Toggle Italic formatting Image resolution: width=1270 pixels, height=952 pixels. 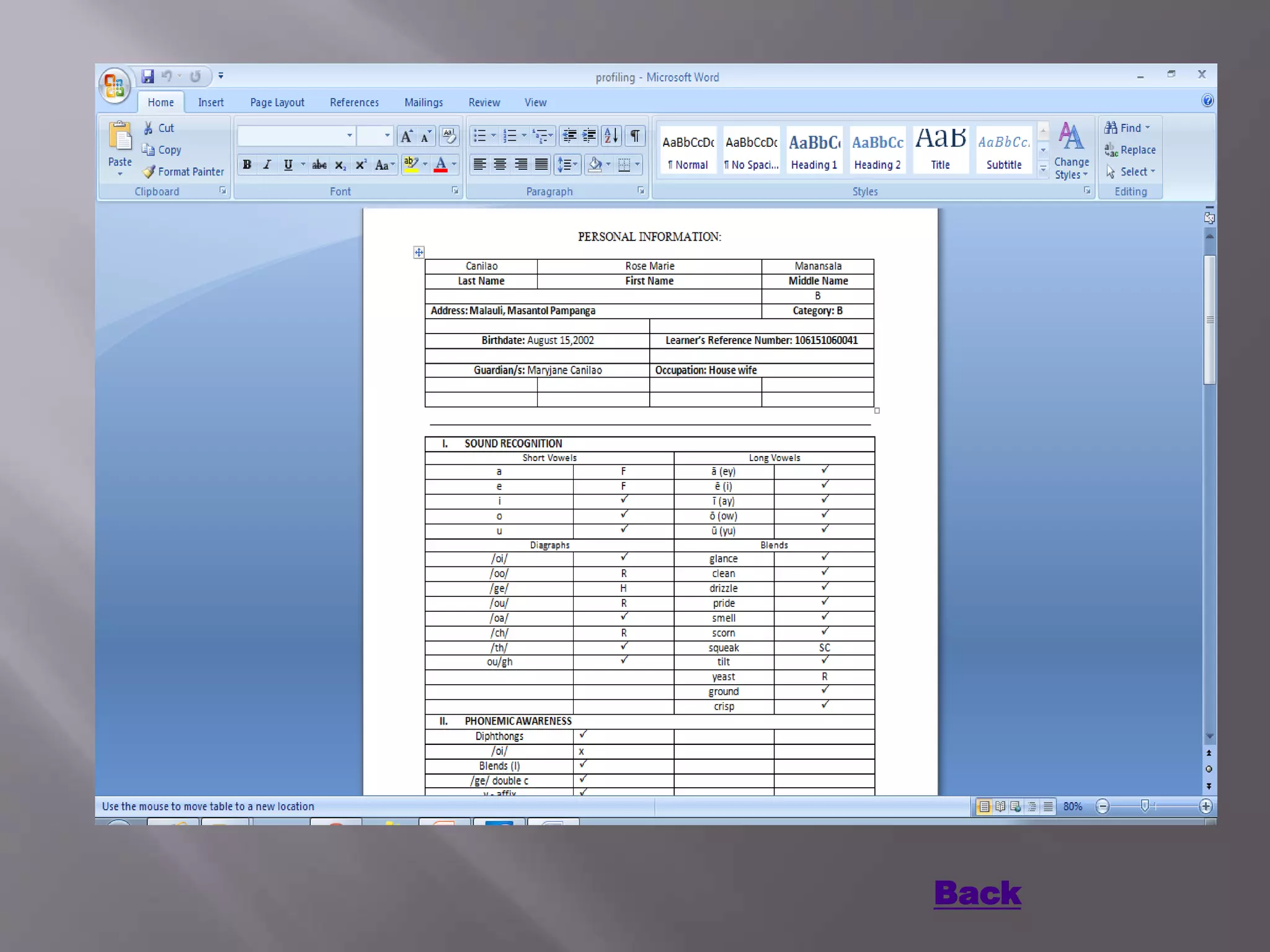point(267,165)
